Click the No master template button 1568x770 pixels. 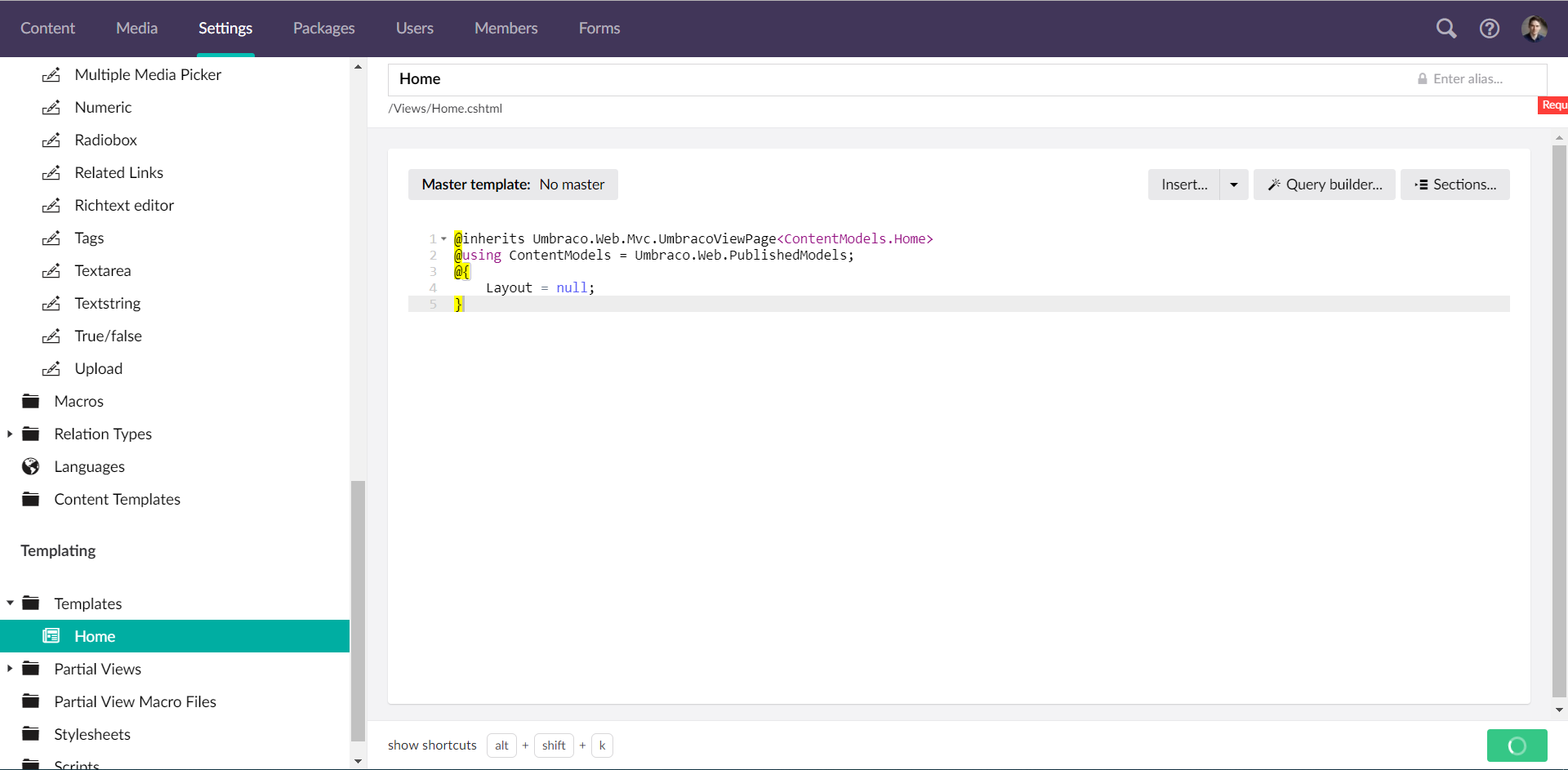click(572, 184)
